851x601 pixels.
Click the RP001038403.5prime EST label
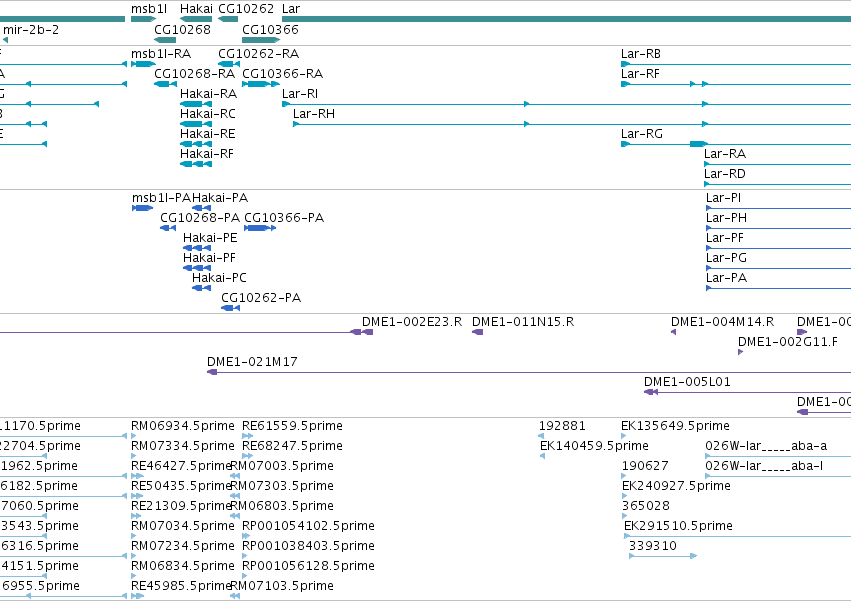(x=308, y=546)
